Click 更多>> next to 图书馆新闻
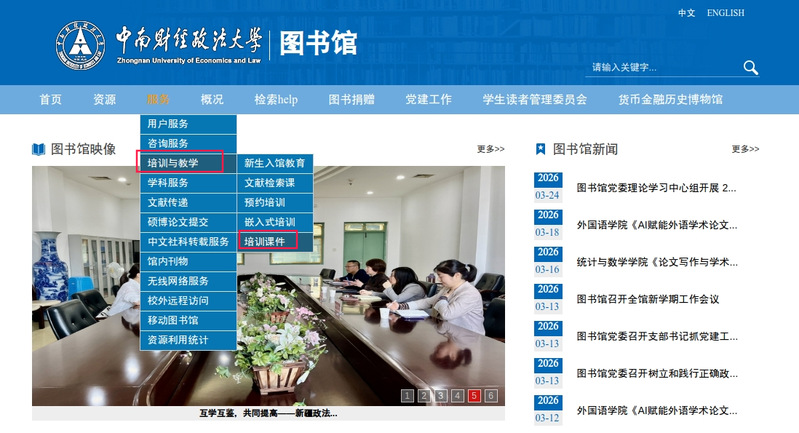Image resolution: width=799 pixels, height=433 pixels. 745,149
